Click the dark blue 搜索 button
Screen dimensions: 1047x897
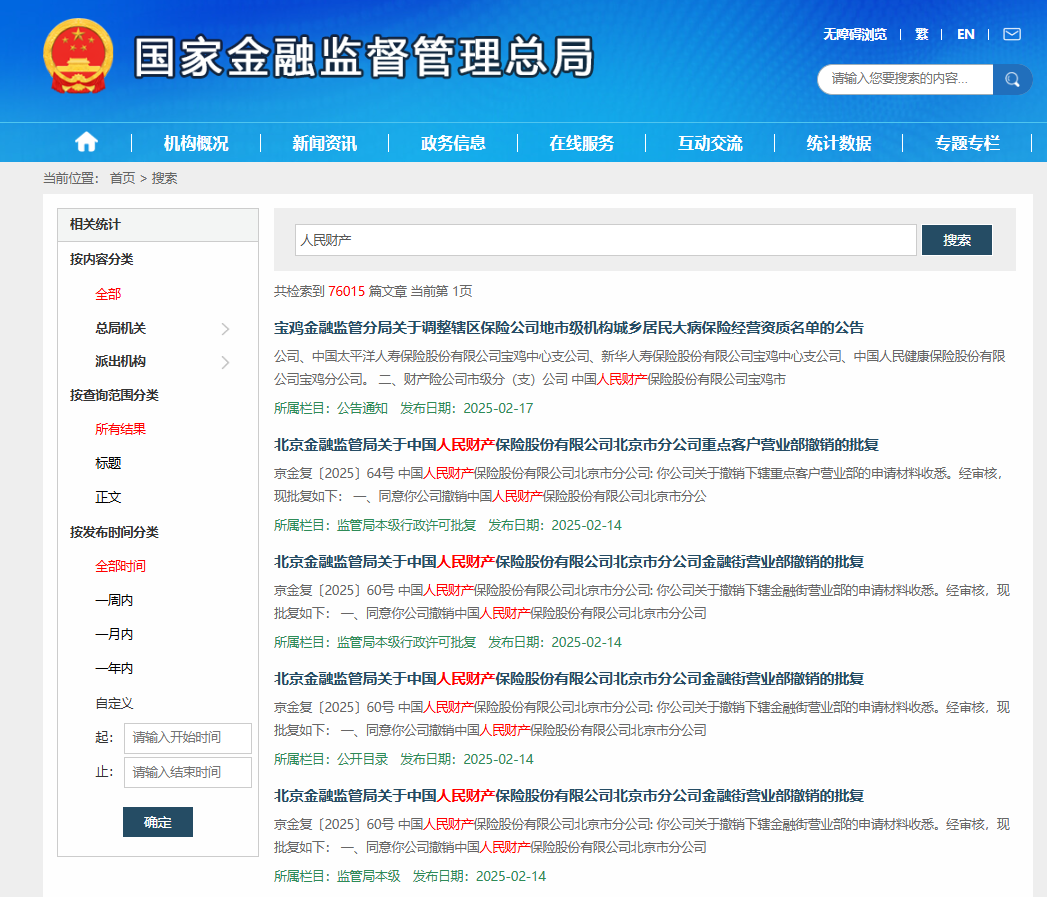pyautogui.click(x=957, y=240)
